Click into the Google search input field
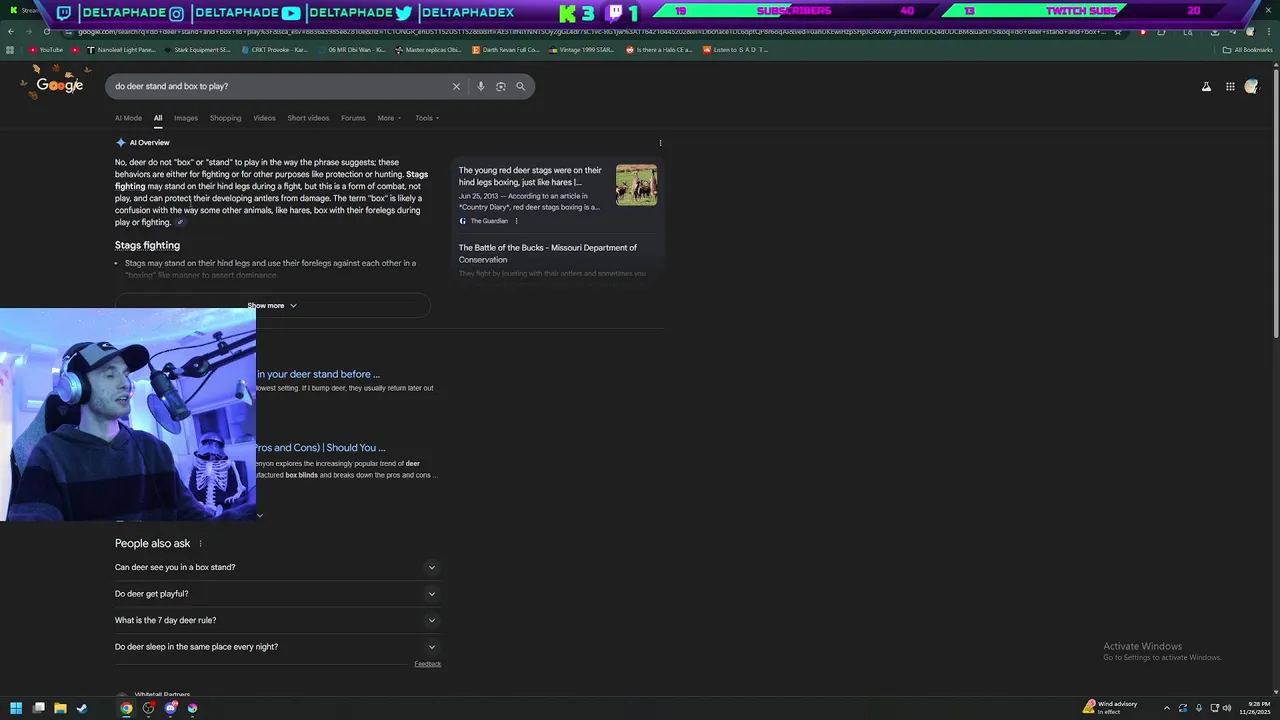Screen dimensions: 1280x720 pos(280,86)
